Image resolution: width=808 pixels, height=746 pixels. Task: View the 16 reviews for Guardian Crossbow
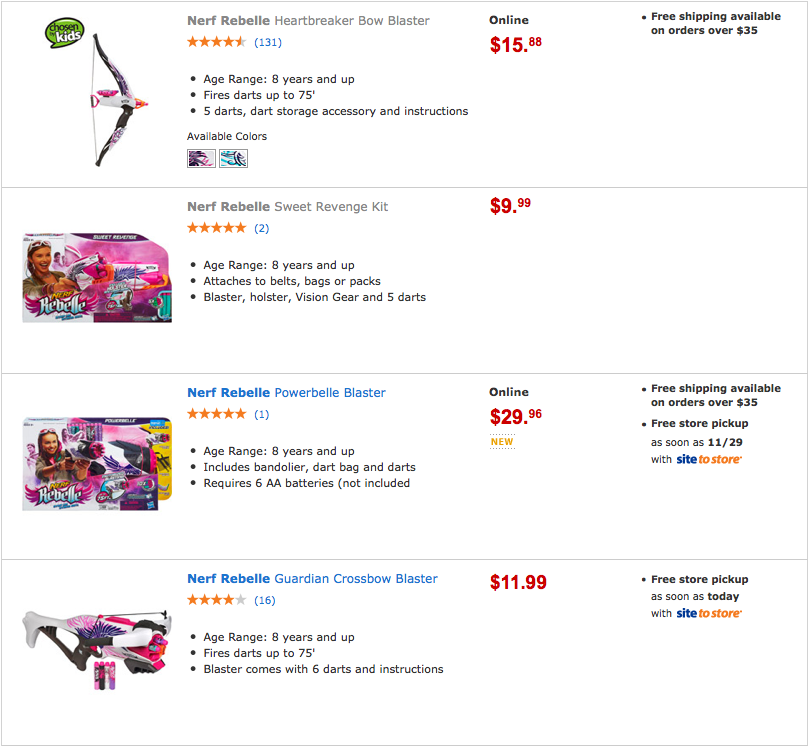coord(264,600)
